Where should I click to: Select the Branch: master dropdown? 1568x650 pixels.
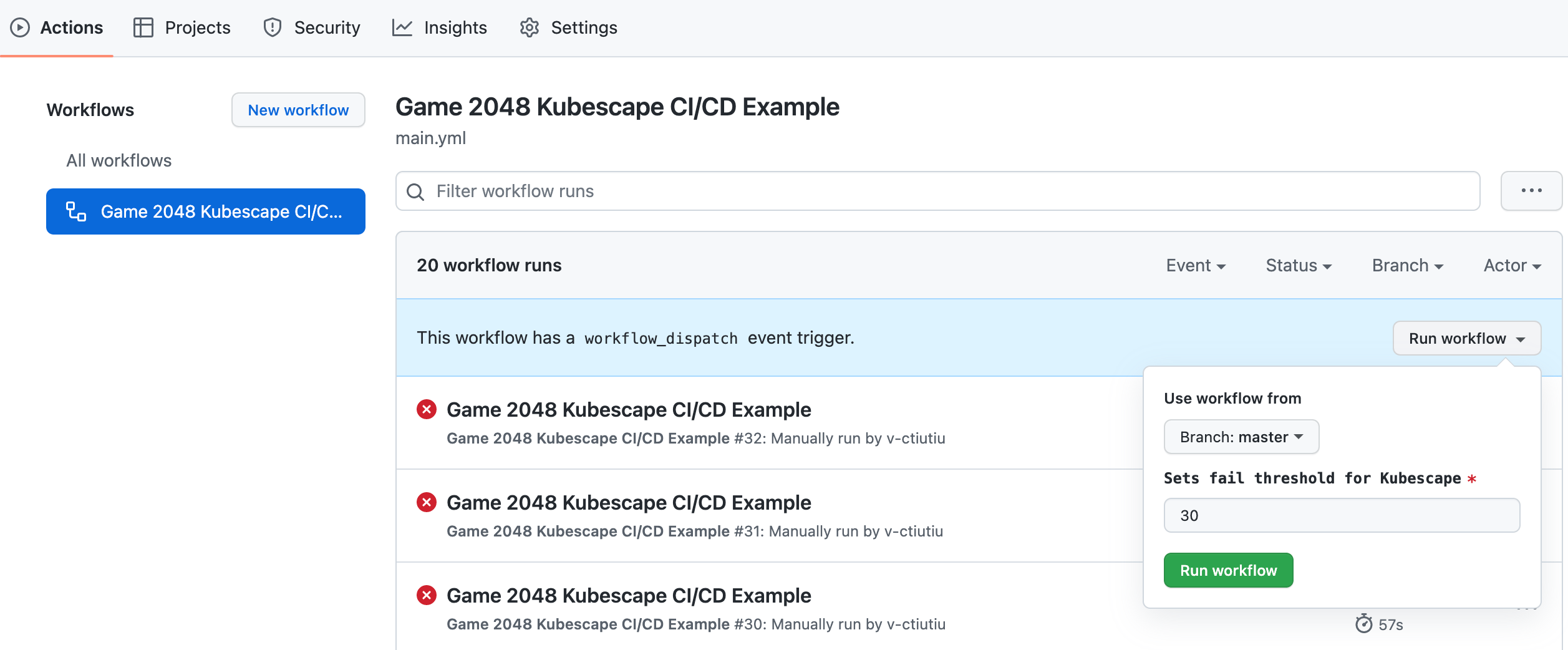(1241, 437)
